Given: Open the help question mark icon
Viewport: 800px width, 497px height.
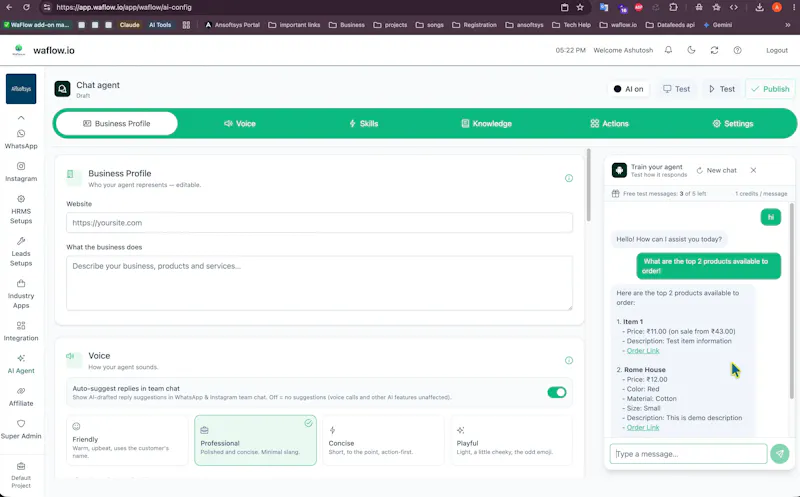Looking at the screenshot, I should tap(737, 50).
